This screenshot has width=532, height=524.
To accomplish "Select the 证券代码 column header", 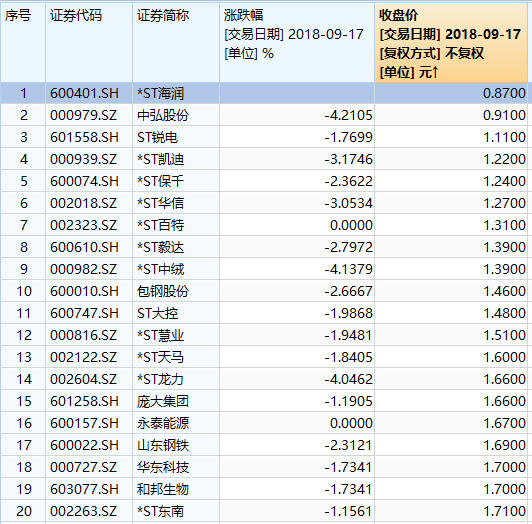I will (89, 43).
